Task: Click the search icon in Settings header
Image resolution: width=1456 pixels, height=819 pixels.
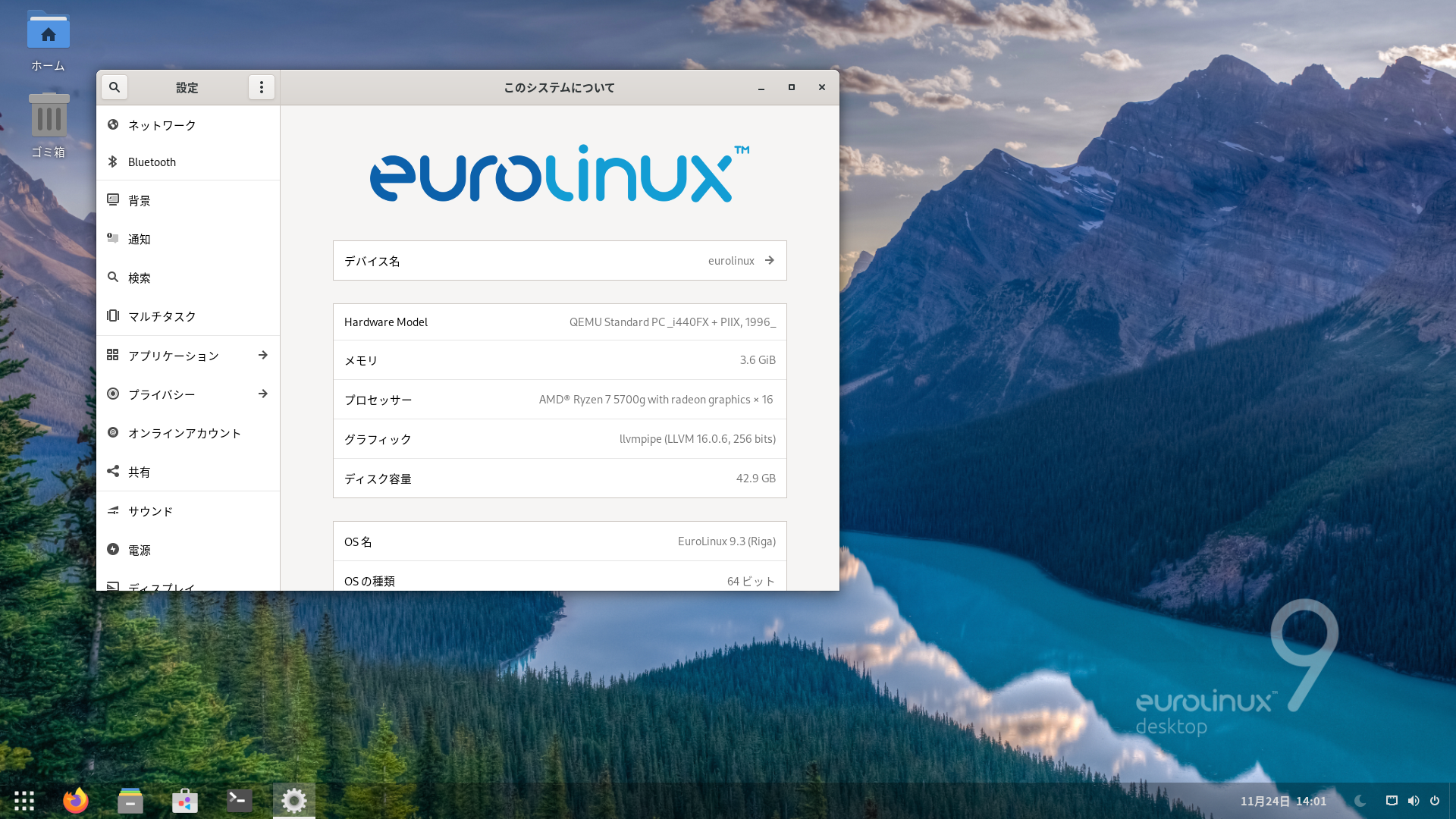Action: click(x=115, y=87)
